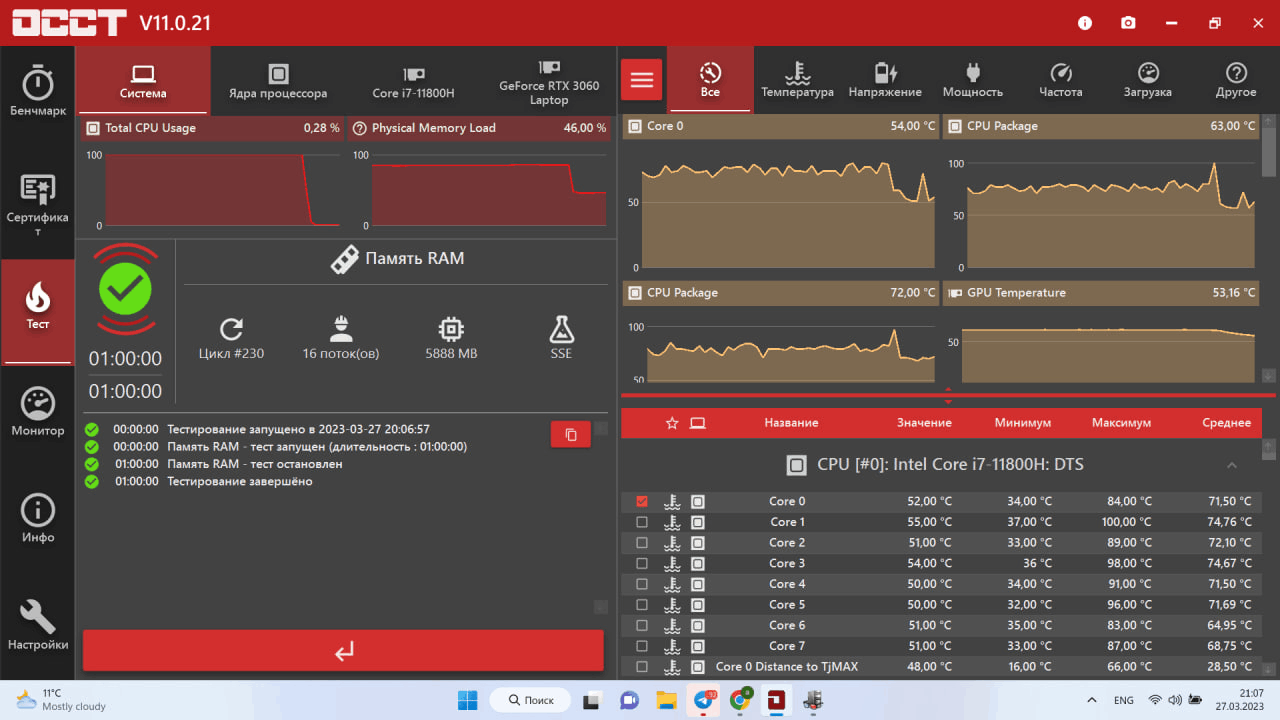Screen dimensions: 1280x720
Task: Click the star favorites column icon
Action: coord(672,423)
